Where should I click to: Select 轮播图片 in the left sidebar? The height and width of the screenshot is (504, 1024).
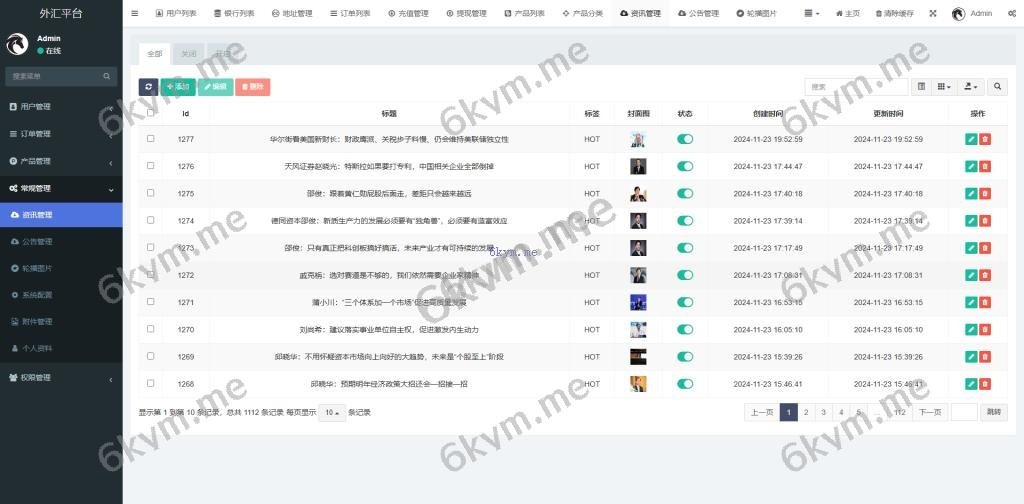coord(37,268)
